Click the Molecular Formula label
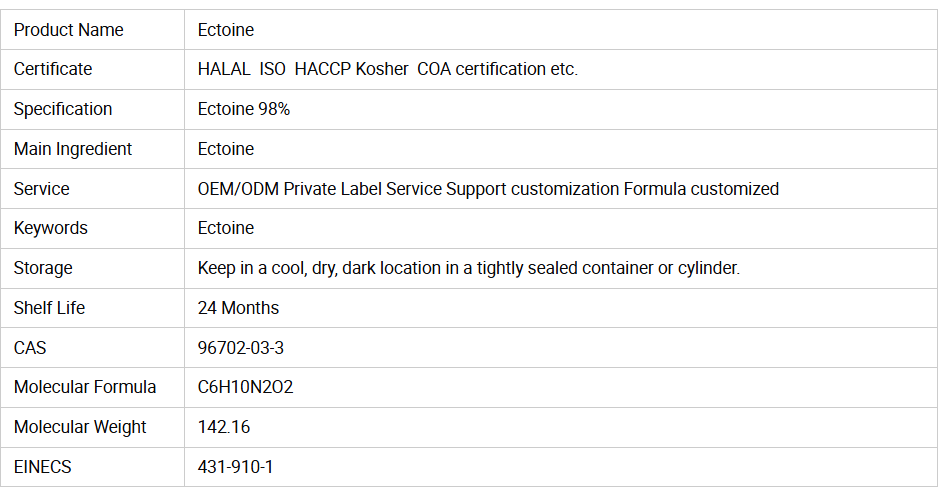The height and width of the screenshot is (490, 939). 85,387
